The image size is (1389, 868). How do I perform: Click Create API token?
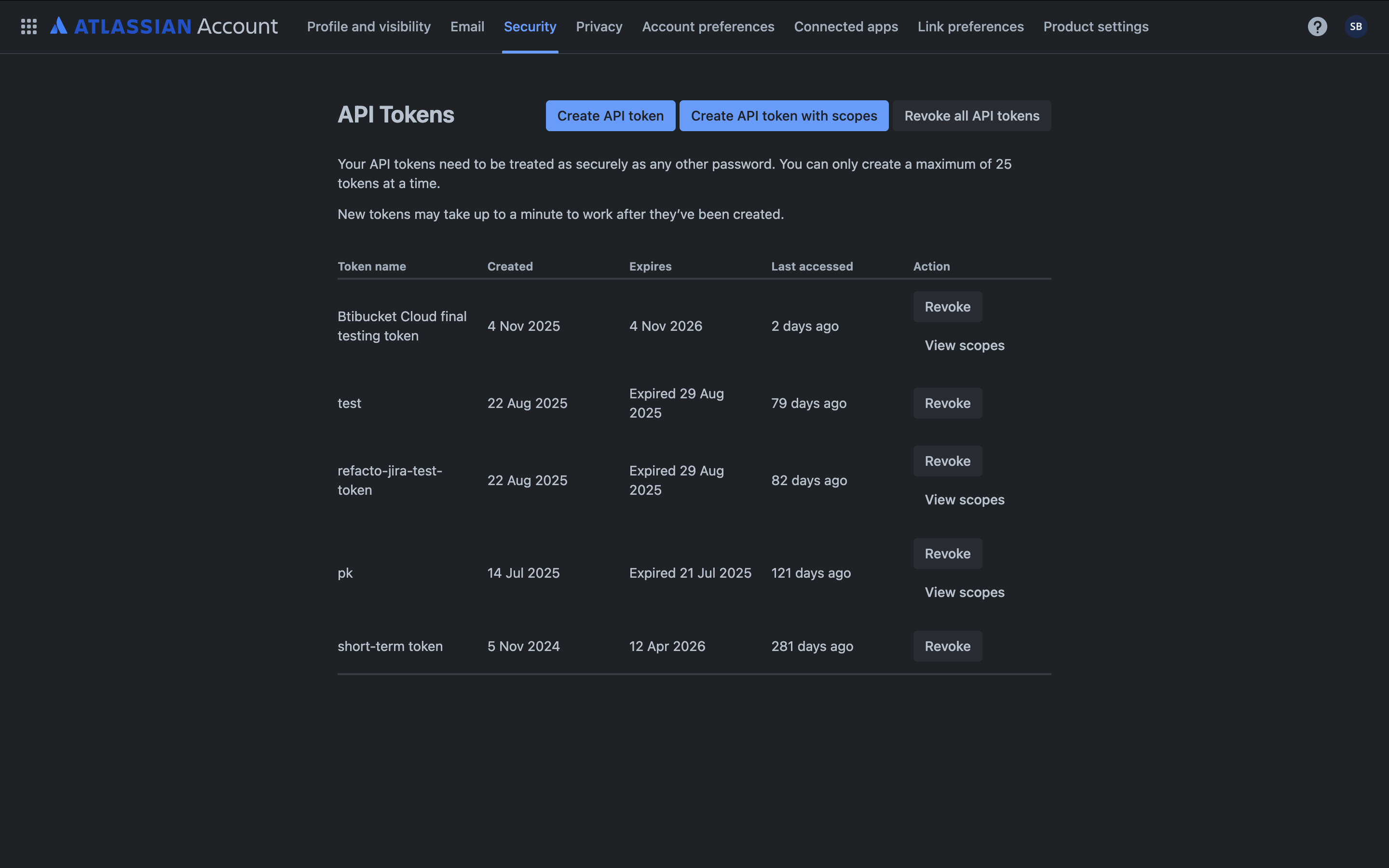[610, 115]
